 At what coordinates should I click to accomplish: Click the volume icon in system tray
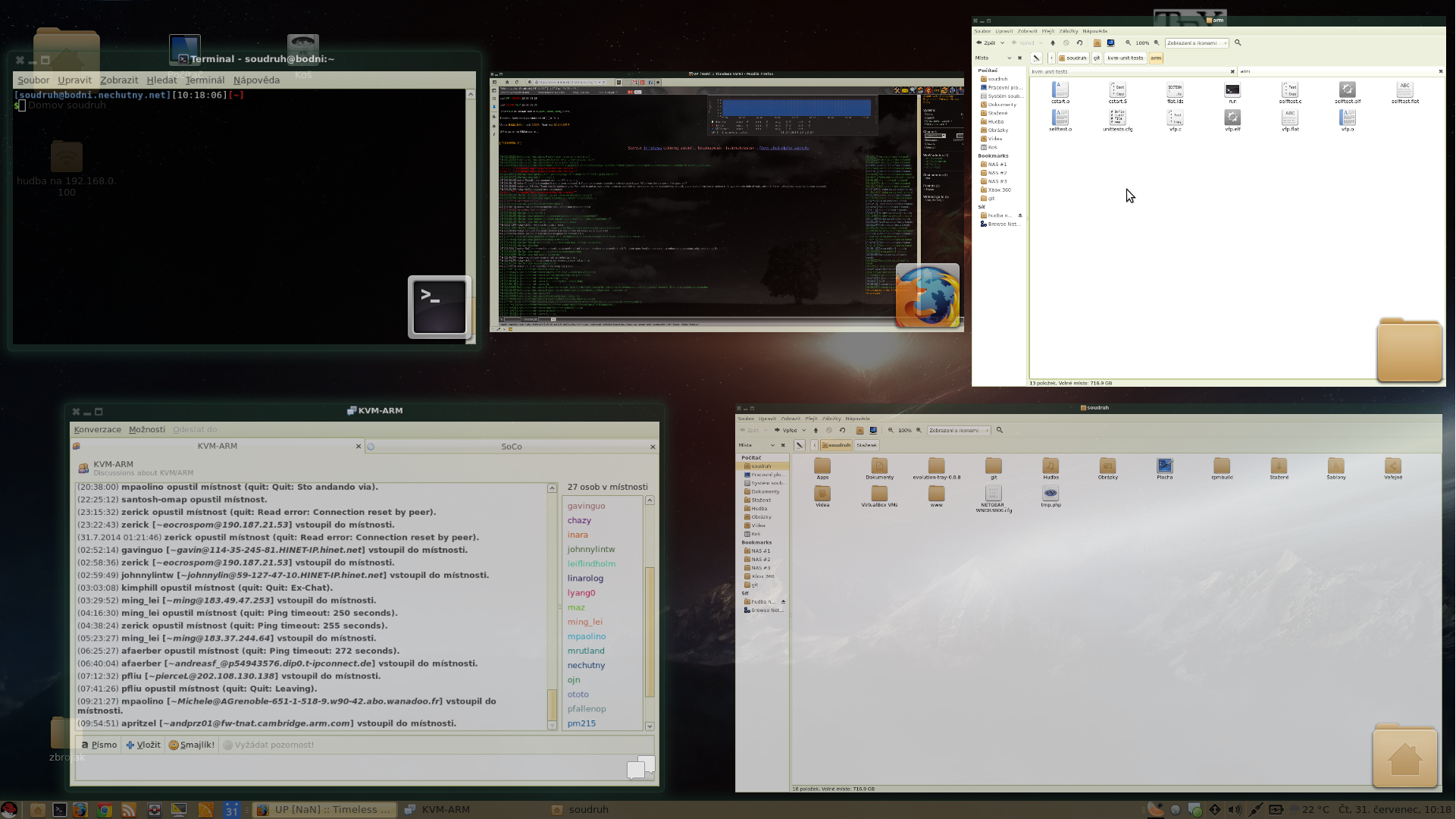coord(1235,809)
